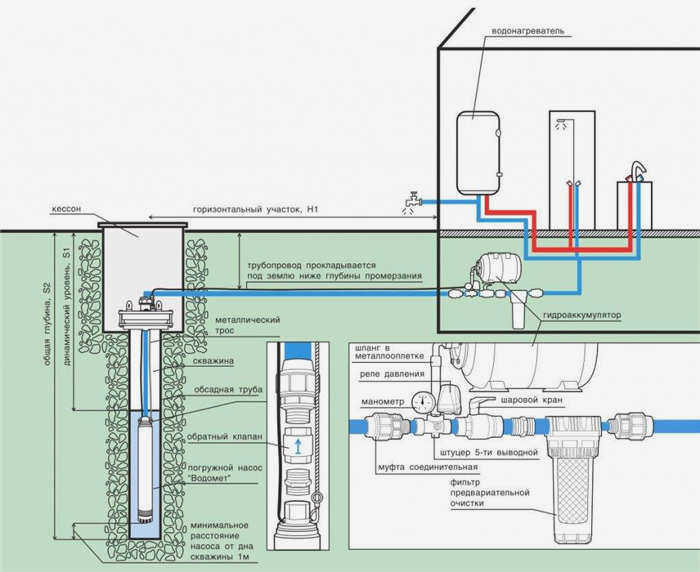700x572 pixels.
Task: Click the kitchen sink cabinet
Action: tap(634, 205)
